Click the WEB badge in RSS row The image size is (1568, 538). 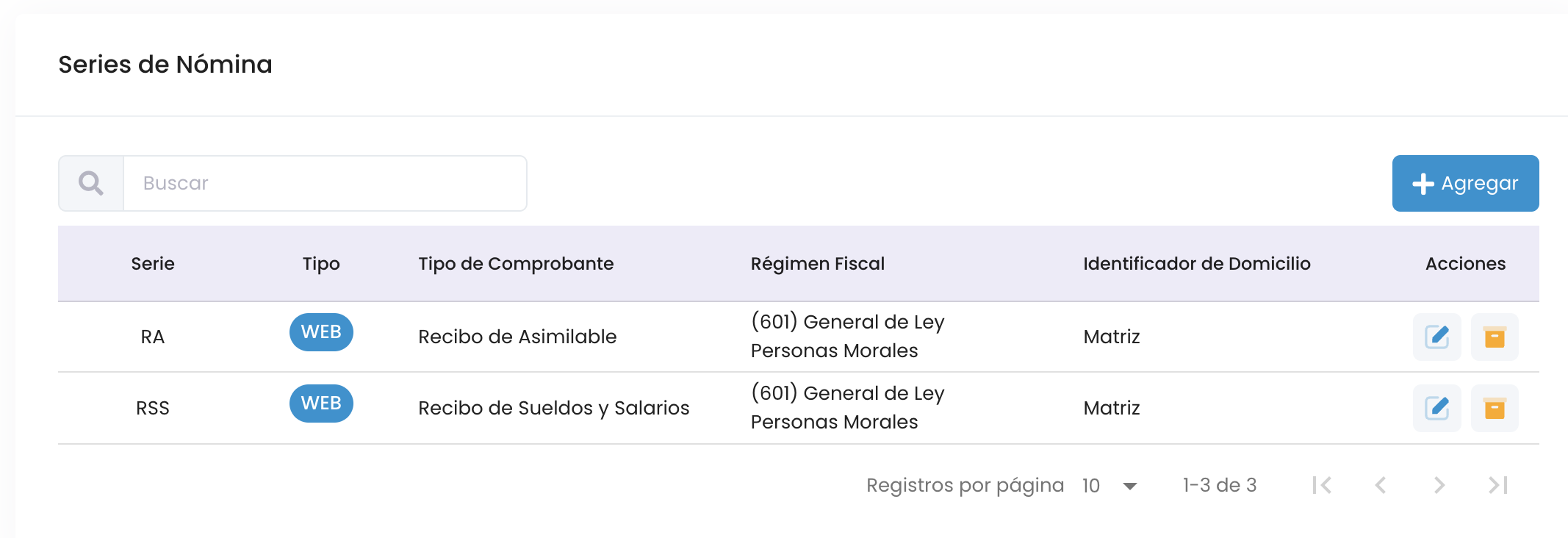click(x=321, y=403)
